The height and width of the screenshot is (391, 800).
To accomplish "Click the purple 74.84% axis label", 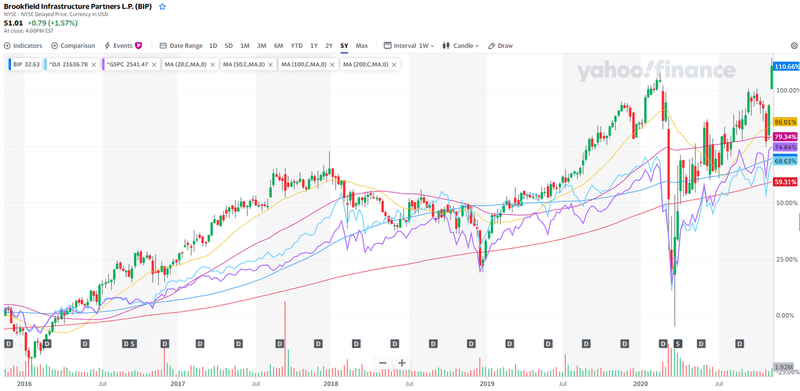I will coord(786,148).
